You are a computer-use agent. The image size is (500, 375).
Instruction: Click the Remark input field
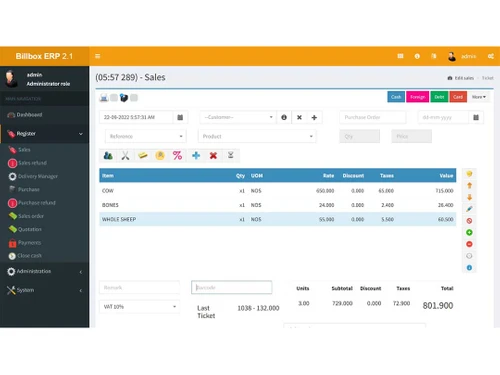click(139, 287)
